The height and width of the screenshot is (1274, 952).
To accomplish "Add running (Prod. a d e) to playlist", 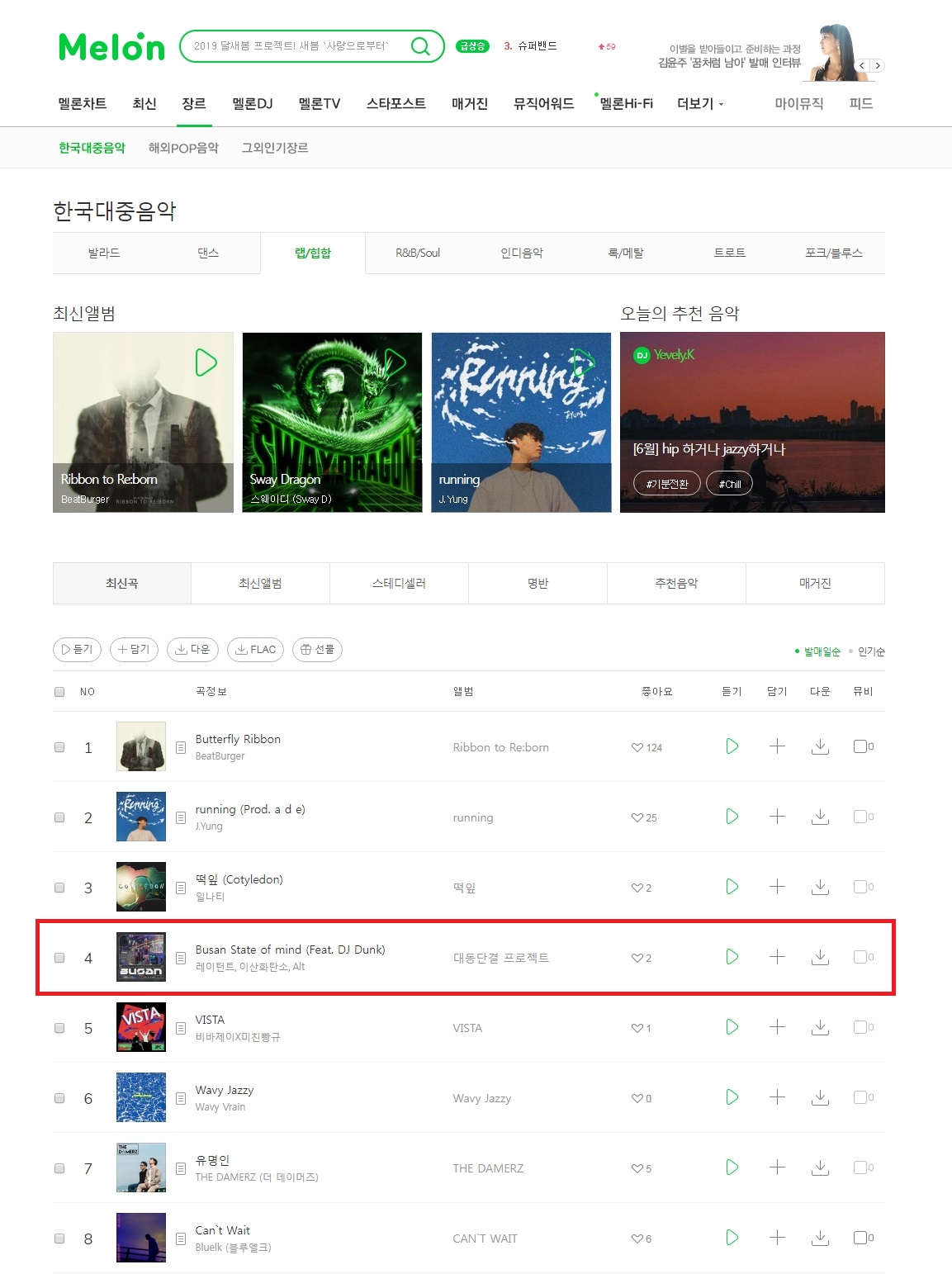I will point(777,817).
